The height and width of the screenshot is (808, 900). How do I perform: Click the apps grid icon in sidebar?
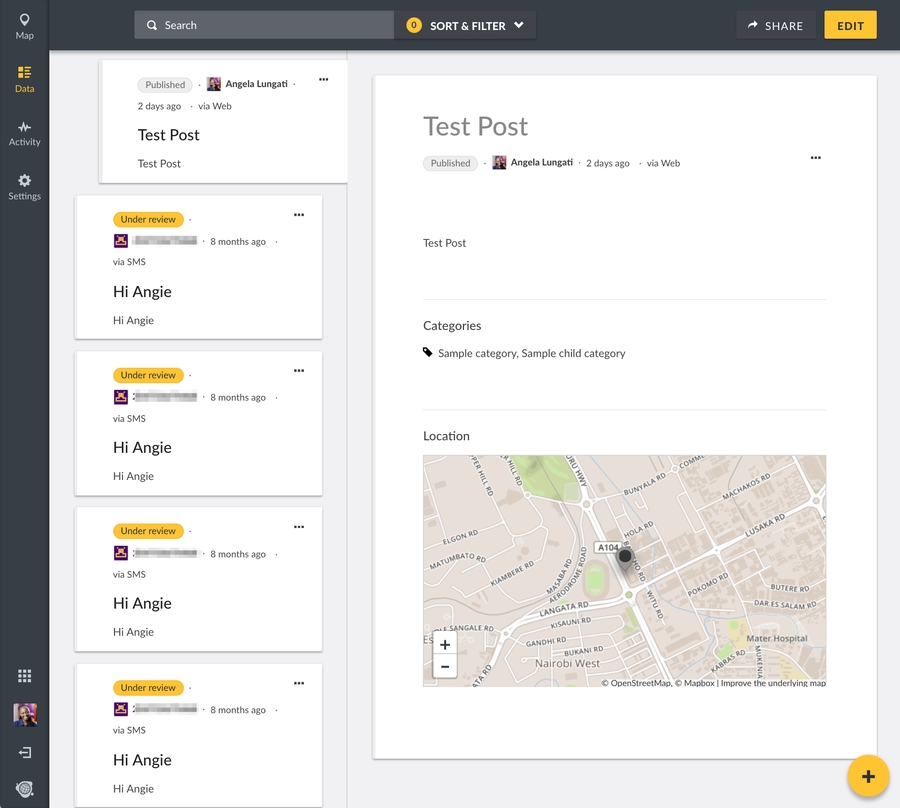pyautogui.click(x=24, y=676)
